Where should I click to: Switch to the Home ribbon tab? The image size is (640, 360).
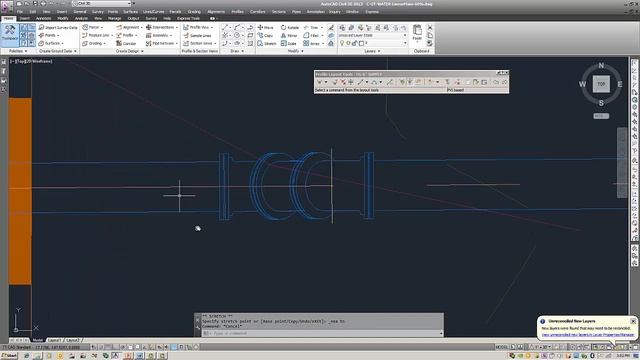click(8, 18)
